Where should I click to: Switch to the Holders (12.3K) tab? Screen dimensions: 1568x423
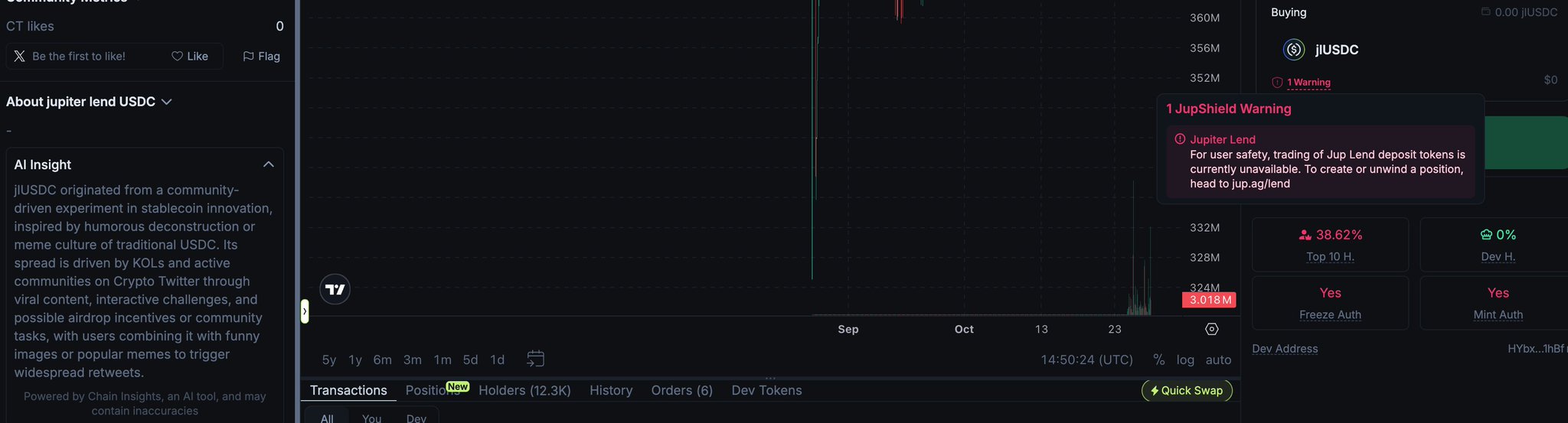[524, 390]
